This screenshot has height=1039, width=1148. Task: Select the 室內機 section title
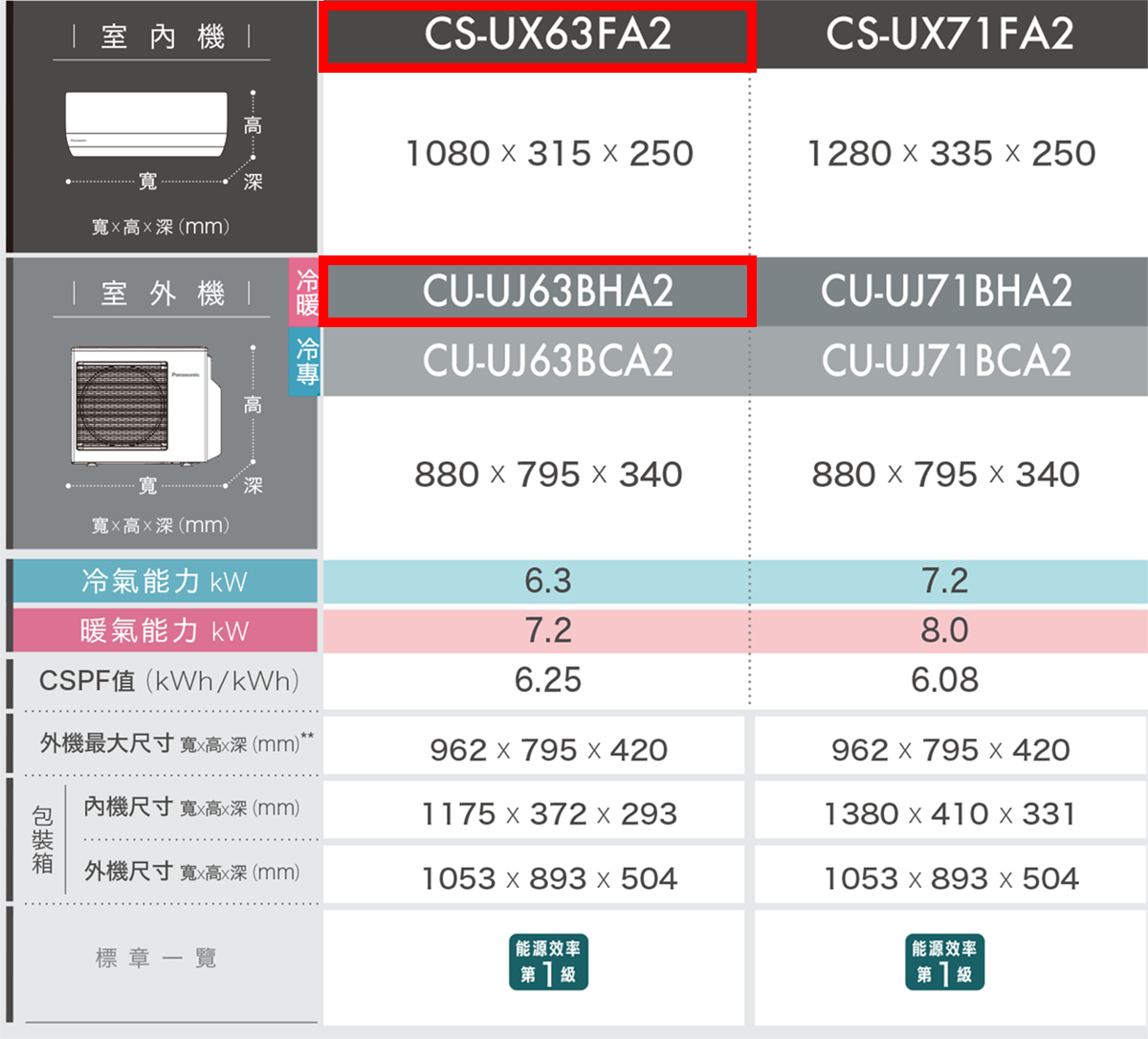point(163,37)
